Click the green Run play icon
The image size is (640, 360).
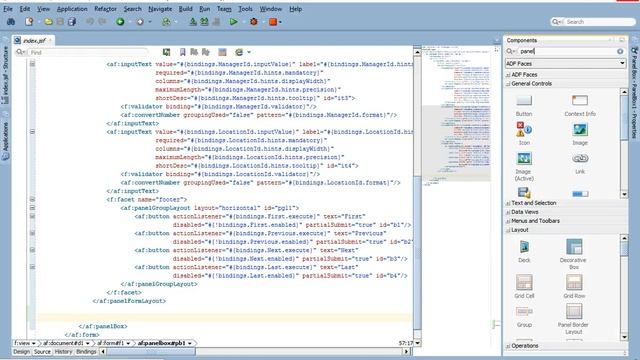tap(233, 22)
